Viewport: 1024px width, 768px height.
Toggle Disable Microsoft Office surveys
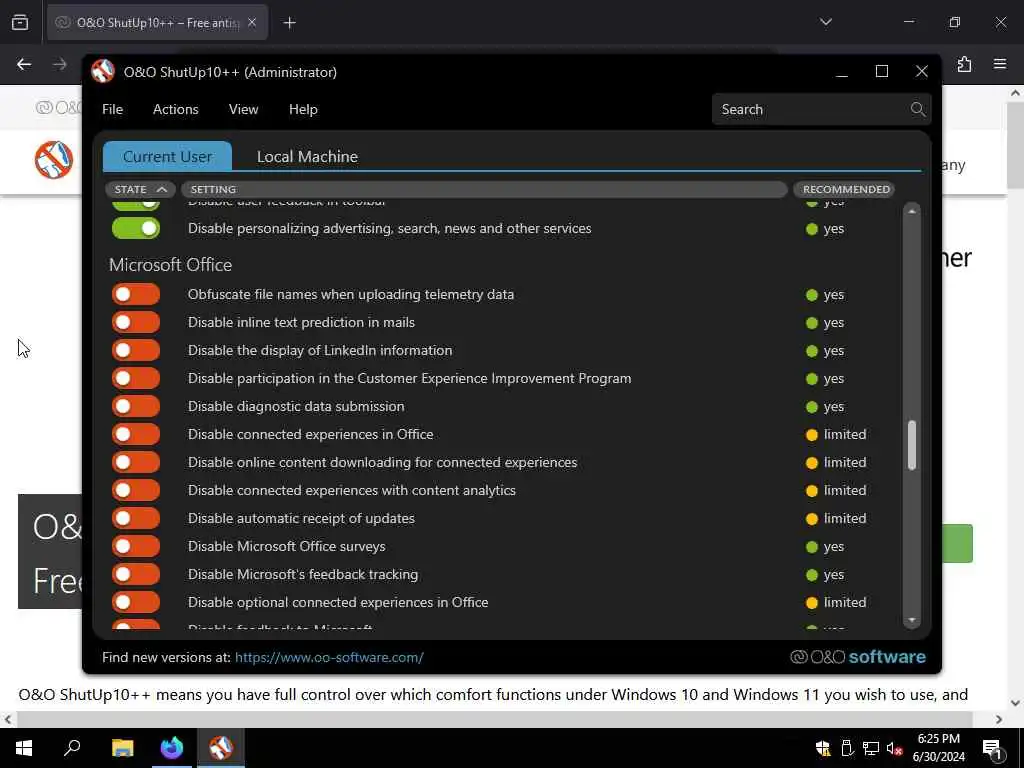[x=136, y=547]
